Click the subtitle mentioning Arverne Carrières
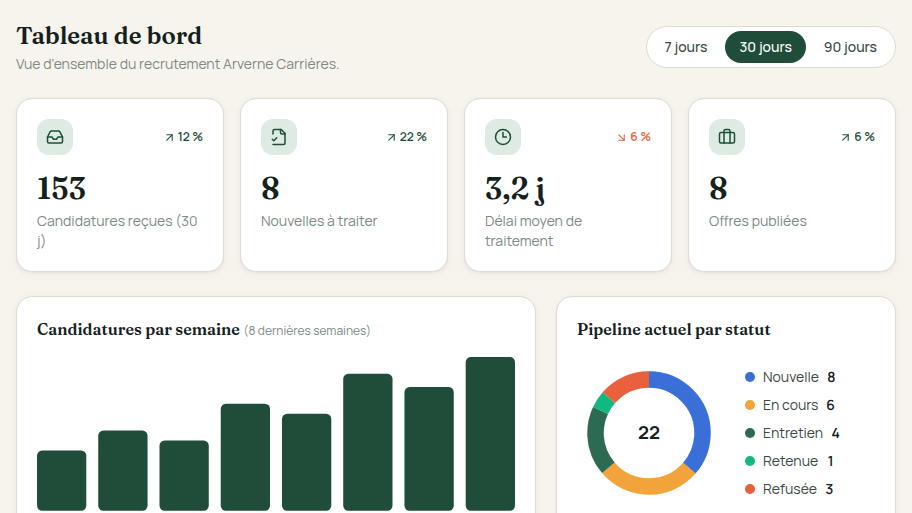The width and height of the screenshot is (912, 513). coord(177,64)
